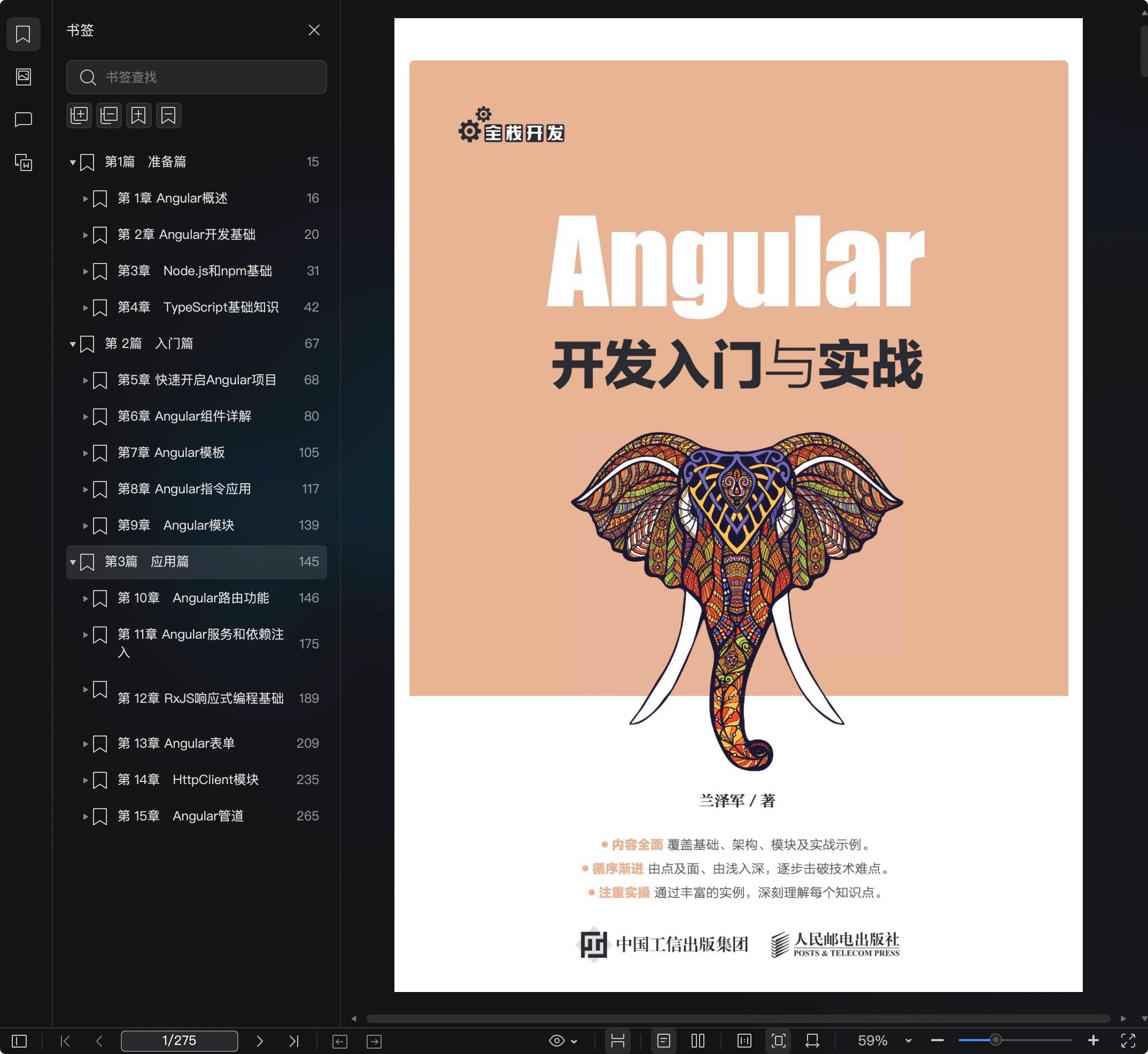The image size is (1148, 1054).
Task: Jump to the first page
Action: tap(66, 1041)
